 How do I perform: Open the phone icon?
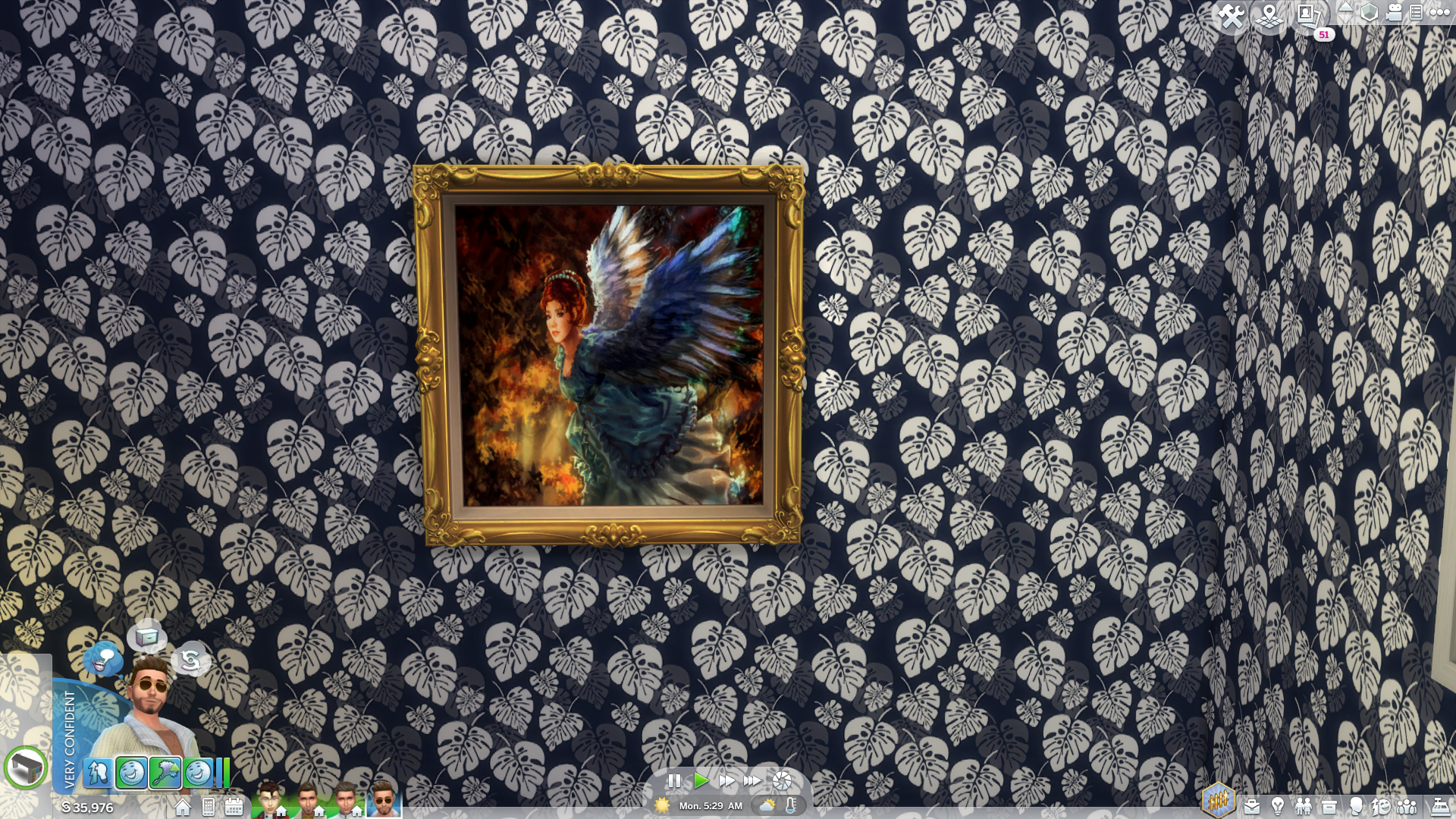[209, 807]
